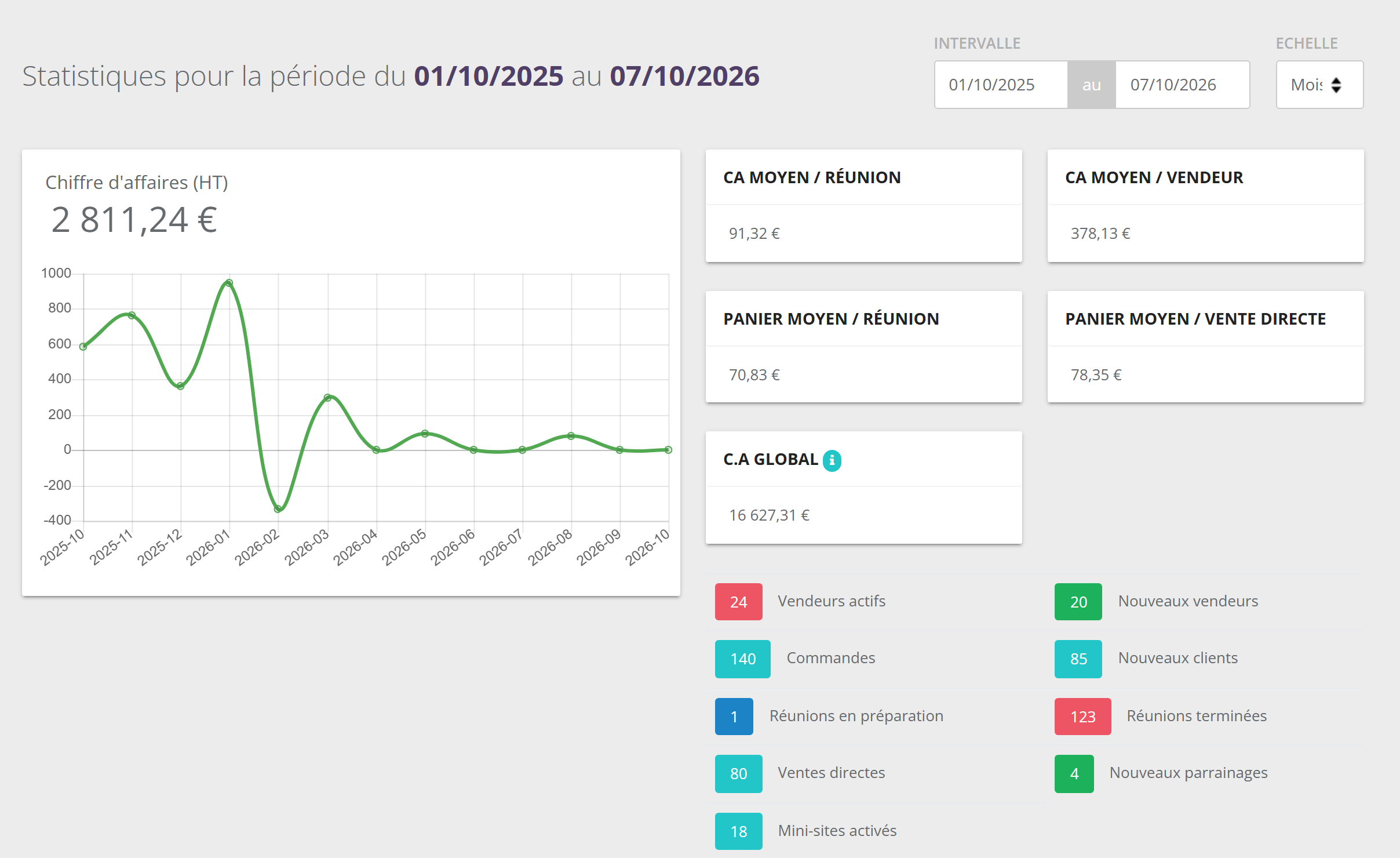This screenshot has width=1400, height=858.
Task: Click the 70,83 € value
Action: pyautogui.click(x=754, y=375)
